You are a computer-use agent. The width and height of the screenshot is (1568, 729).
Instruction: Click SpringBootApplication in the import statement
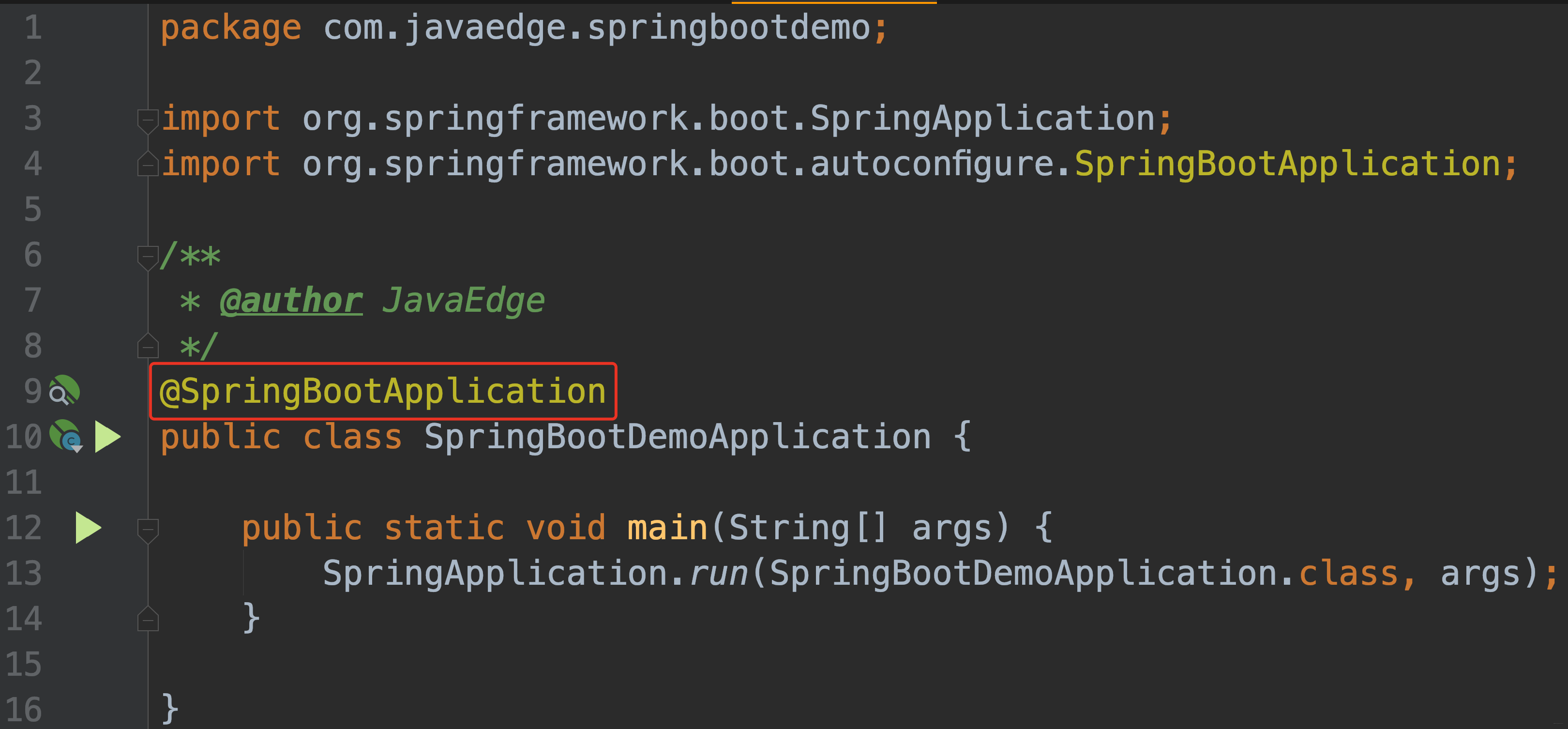pyautogui.click(x=1287, y=164)
